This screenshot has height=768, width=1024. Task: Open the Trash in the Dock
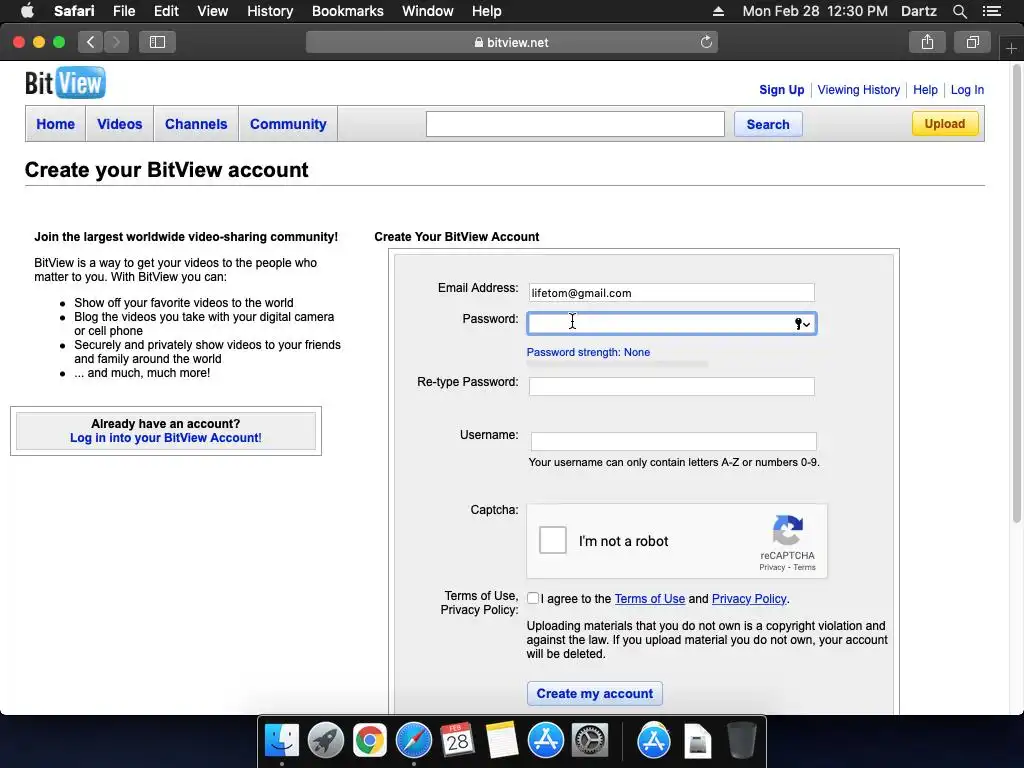[742, 741]
